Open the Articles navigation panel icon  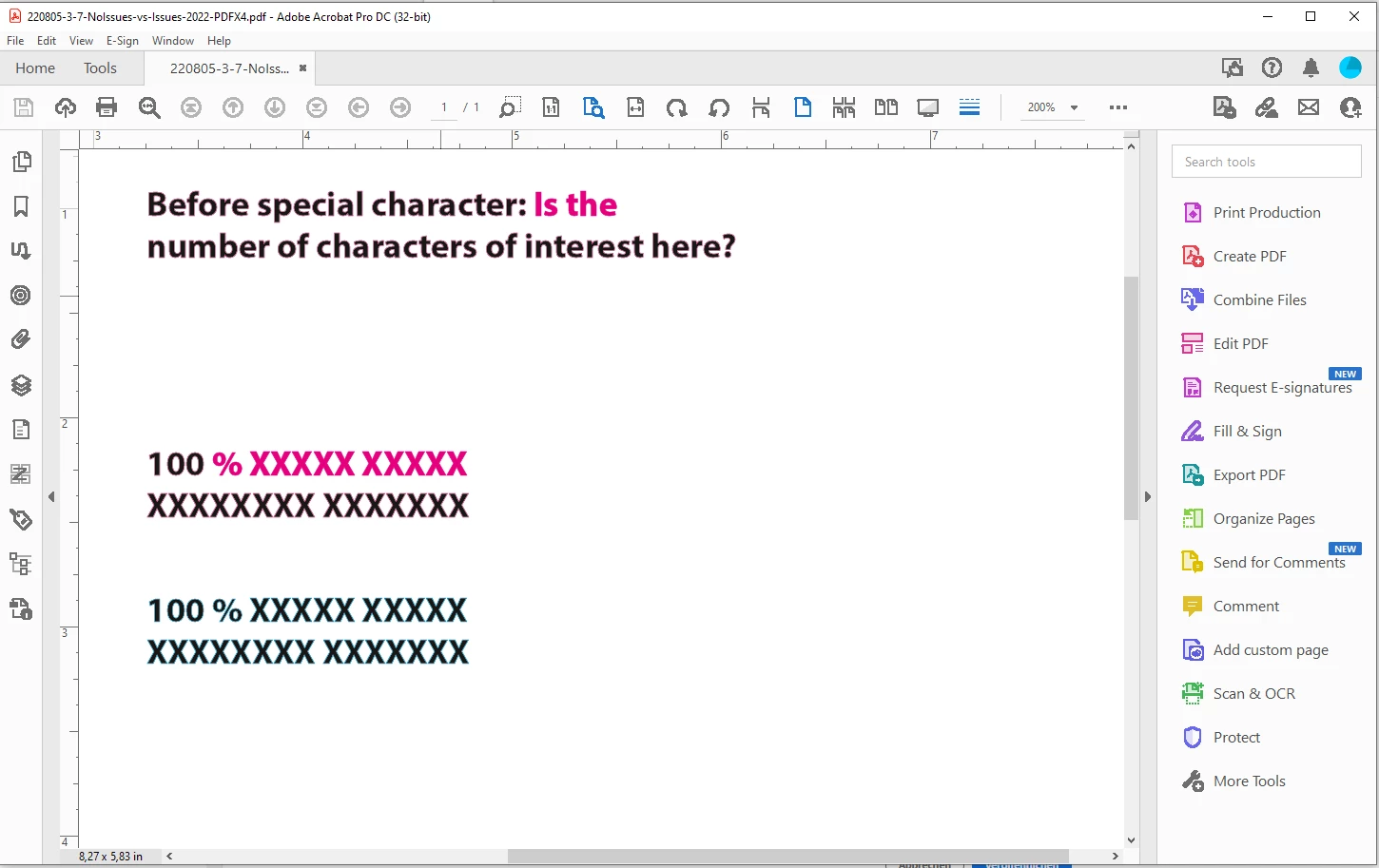21,251
